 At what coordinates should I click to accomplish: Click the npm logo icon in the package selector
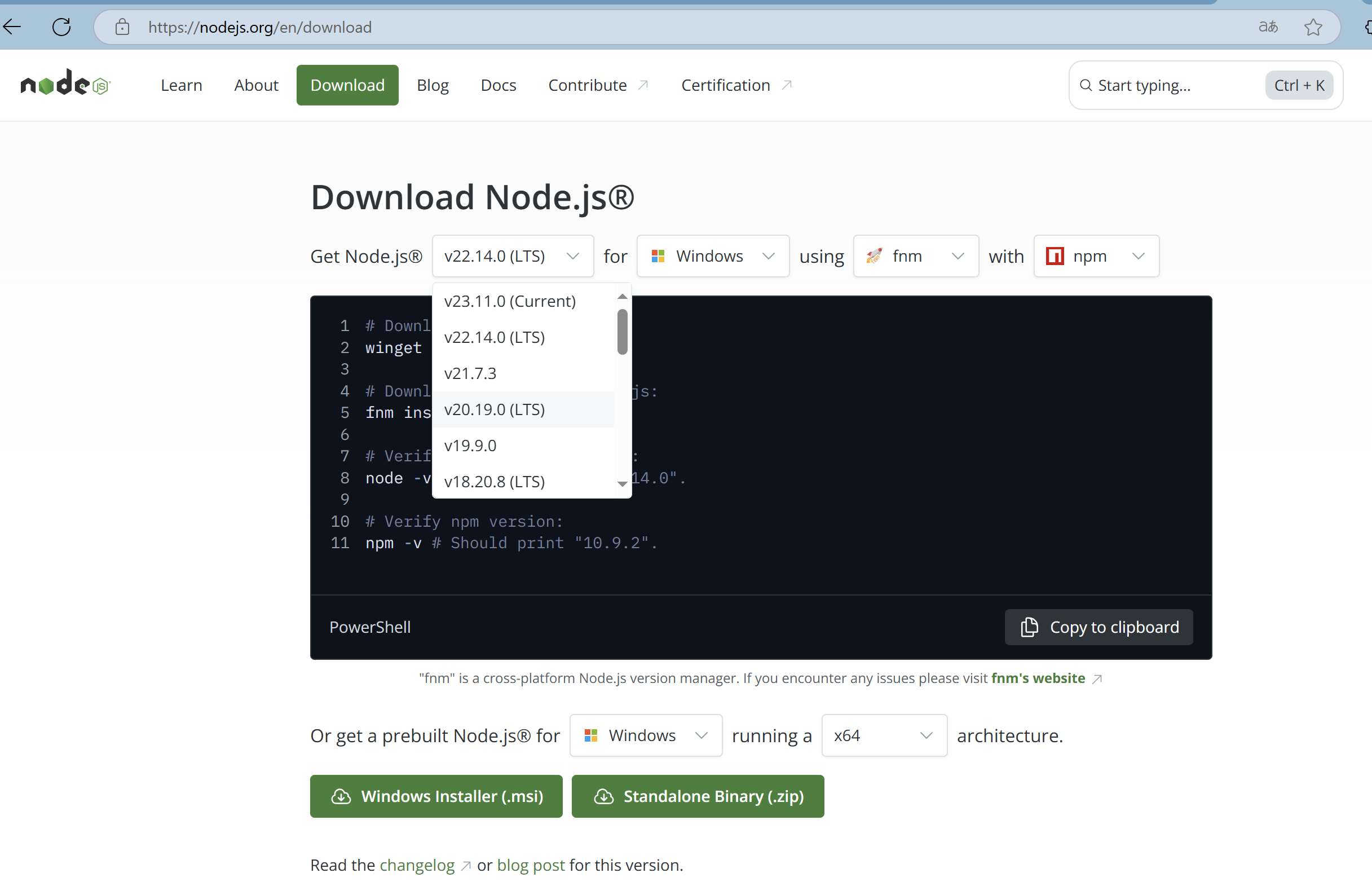pyautogui.click(x=1054, y=256)
